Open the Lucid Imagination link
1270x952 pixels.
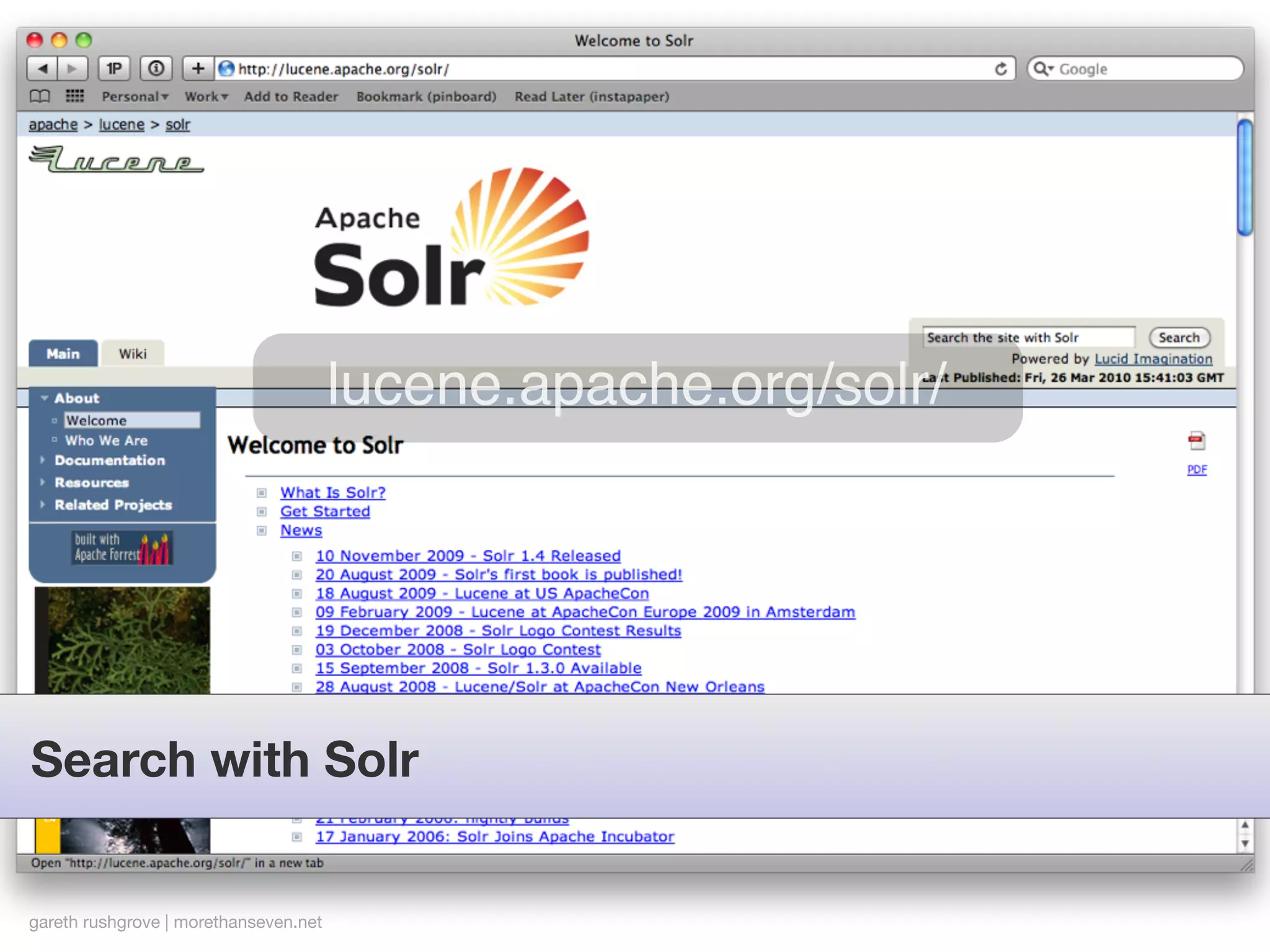pos(1153,359)
